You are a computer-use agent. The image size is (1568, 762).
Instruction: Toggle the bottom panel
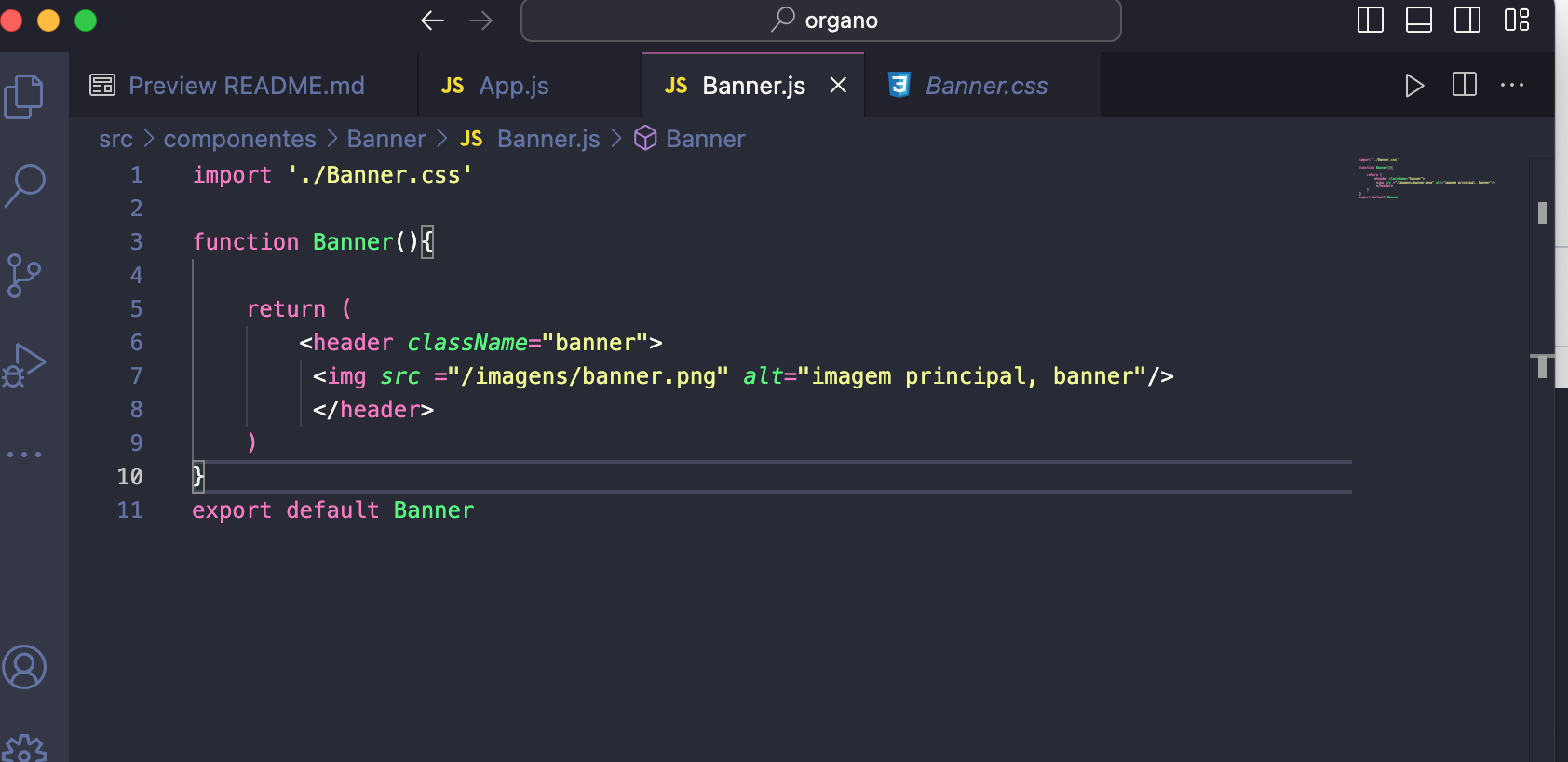coord(1419,20)
